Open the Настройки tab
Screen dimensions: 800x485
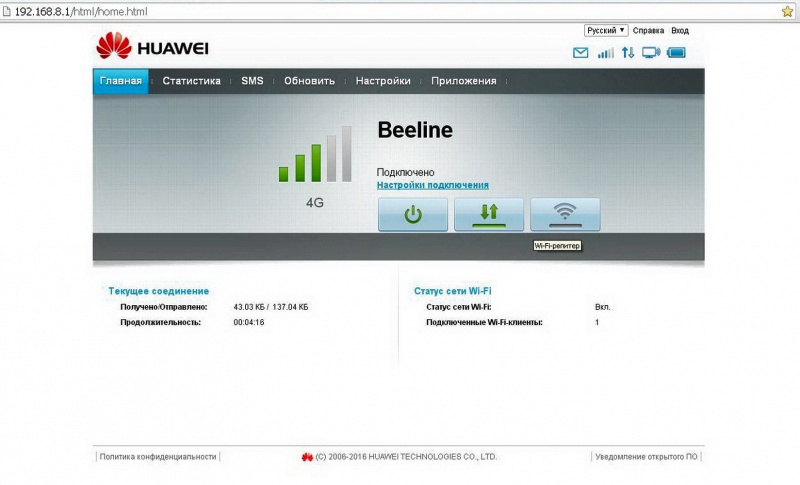coord(383,81)
